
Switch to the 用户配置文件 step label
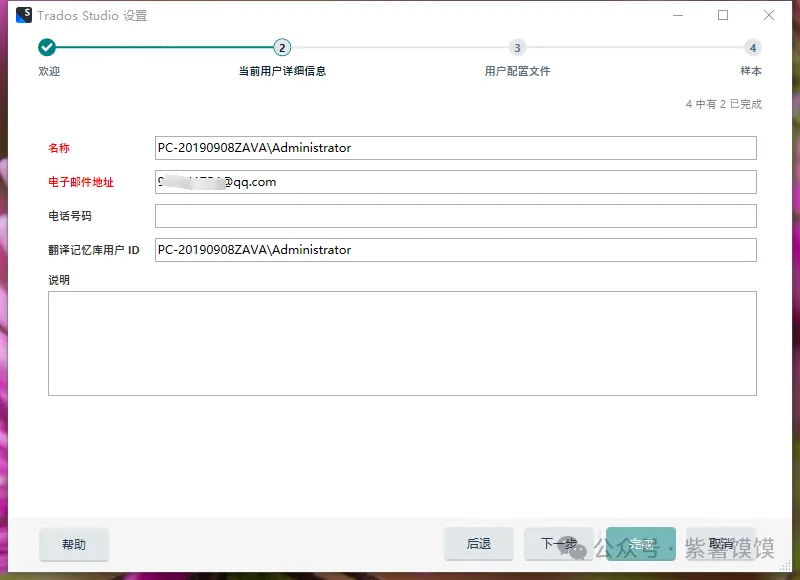[517, 71]
